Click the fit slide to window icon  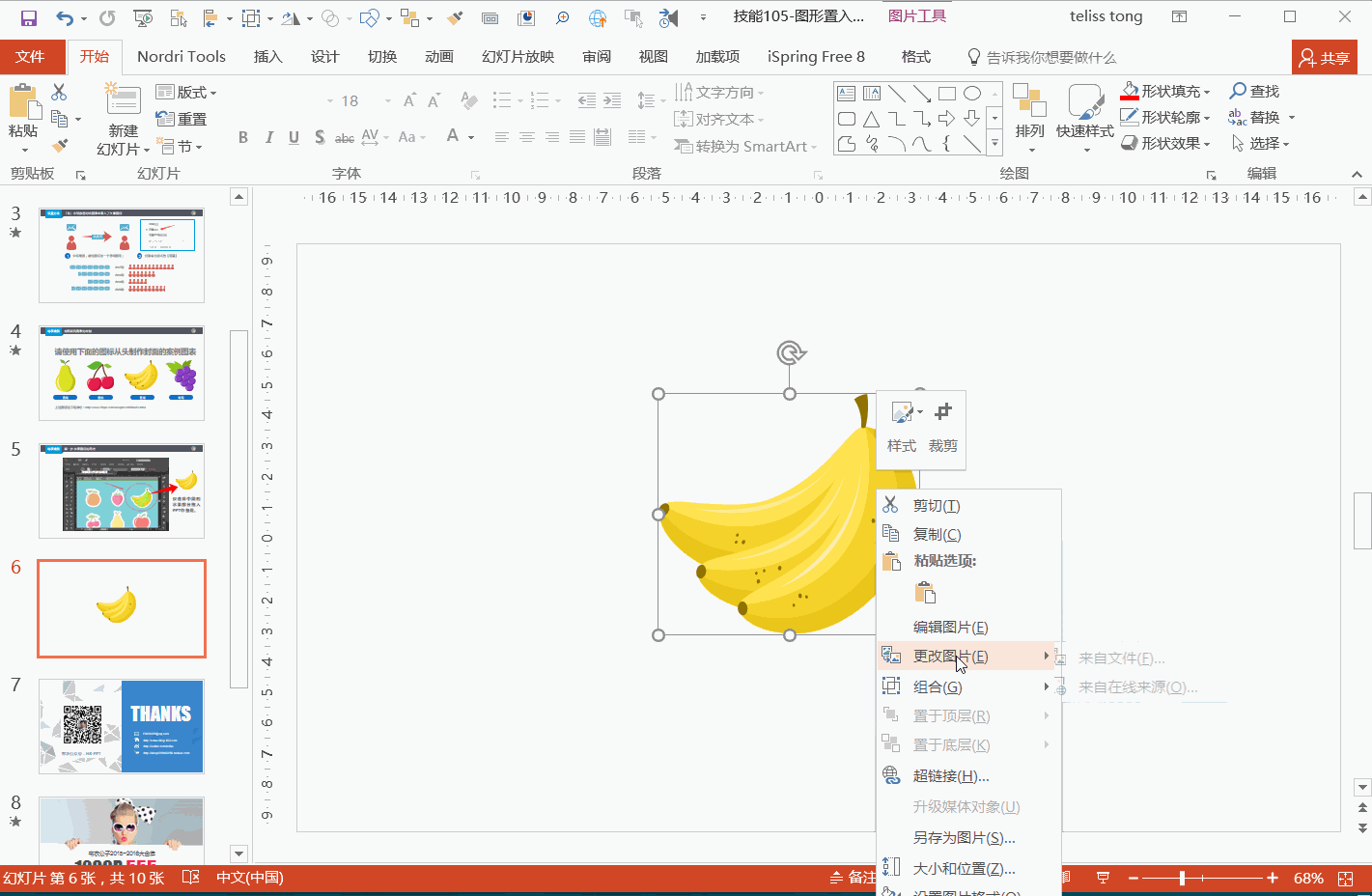pos(1346,878)
